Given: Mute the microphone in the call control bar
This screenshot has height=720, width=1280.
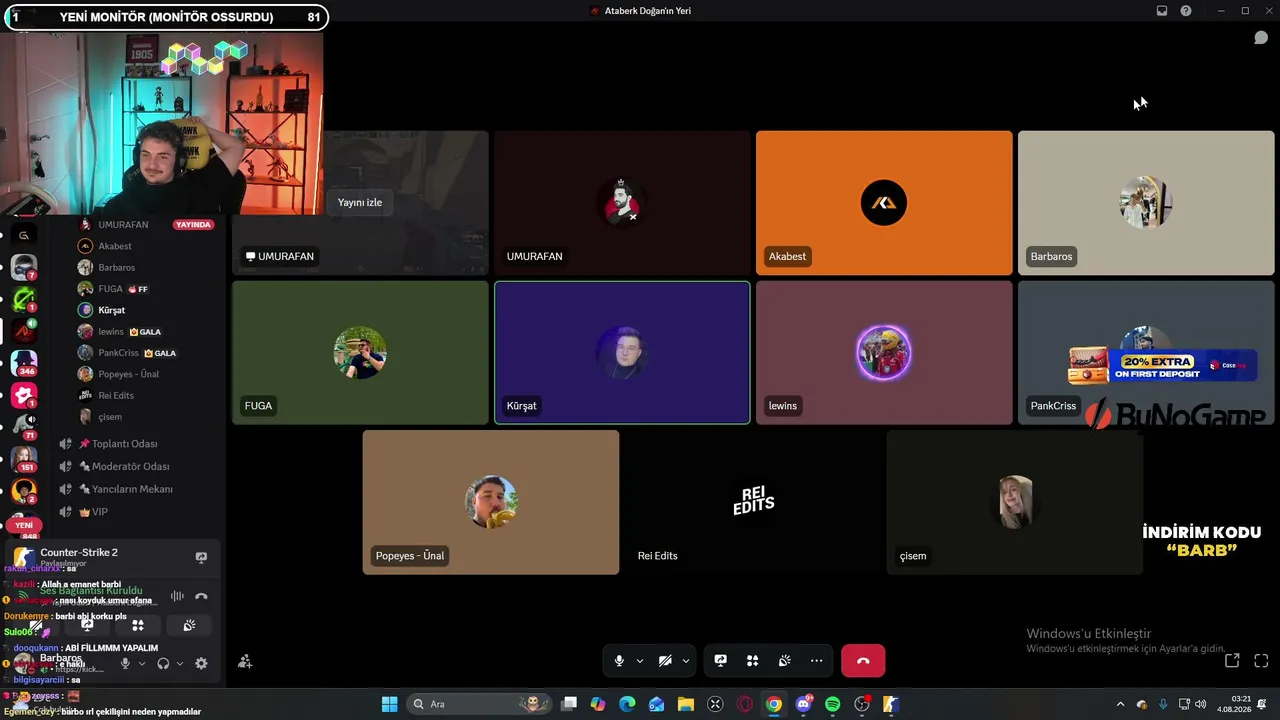Looking at the screenshot, I should pos(619,661).
